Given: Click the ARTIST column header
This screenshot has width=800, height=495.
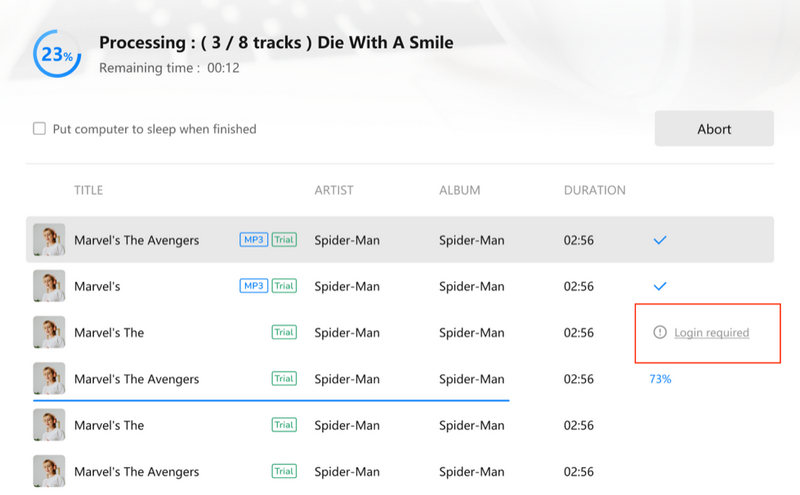Looking at the screenshot, I should 334,190.
